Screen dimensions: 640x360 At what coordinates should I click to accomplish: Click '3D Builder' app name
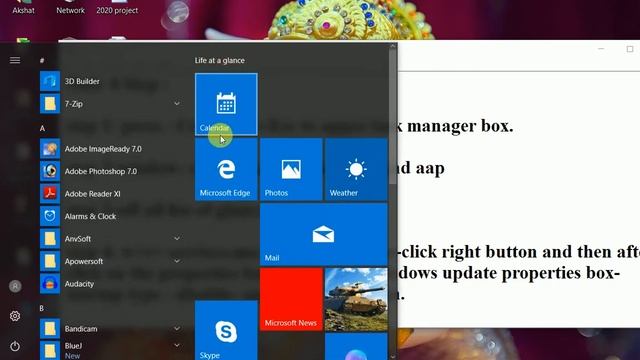tap(82, 81)
